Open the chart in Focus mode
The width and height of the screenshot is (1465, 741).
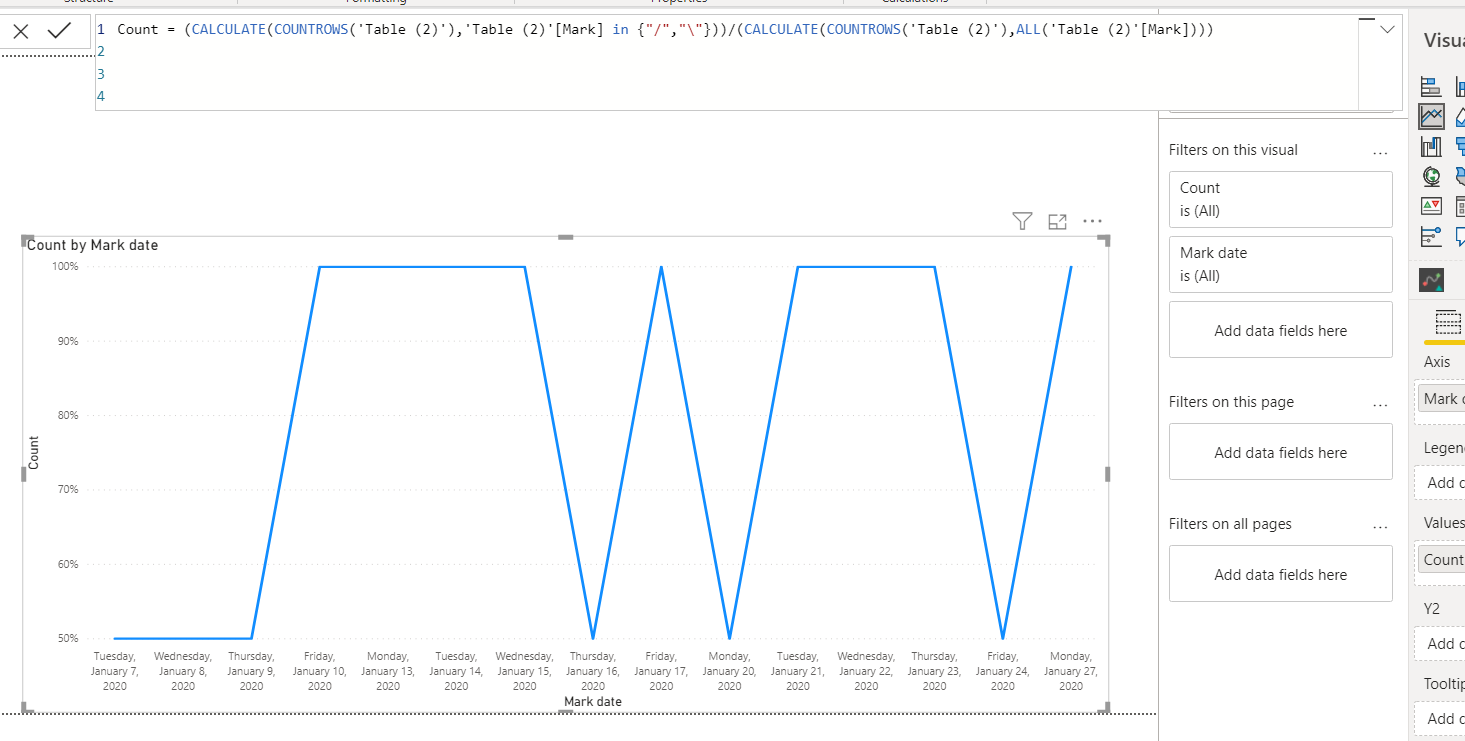[1057, 221]
